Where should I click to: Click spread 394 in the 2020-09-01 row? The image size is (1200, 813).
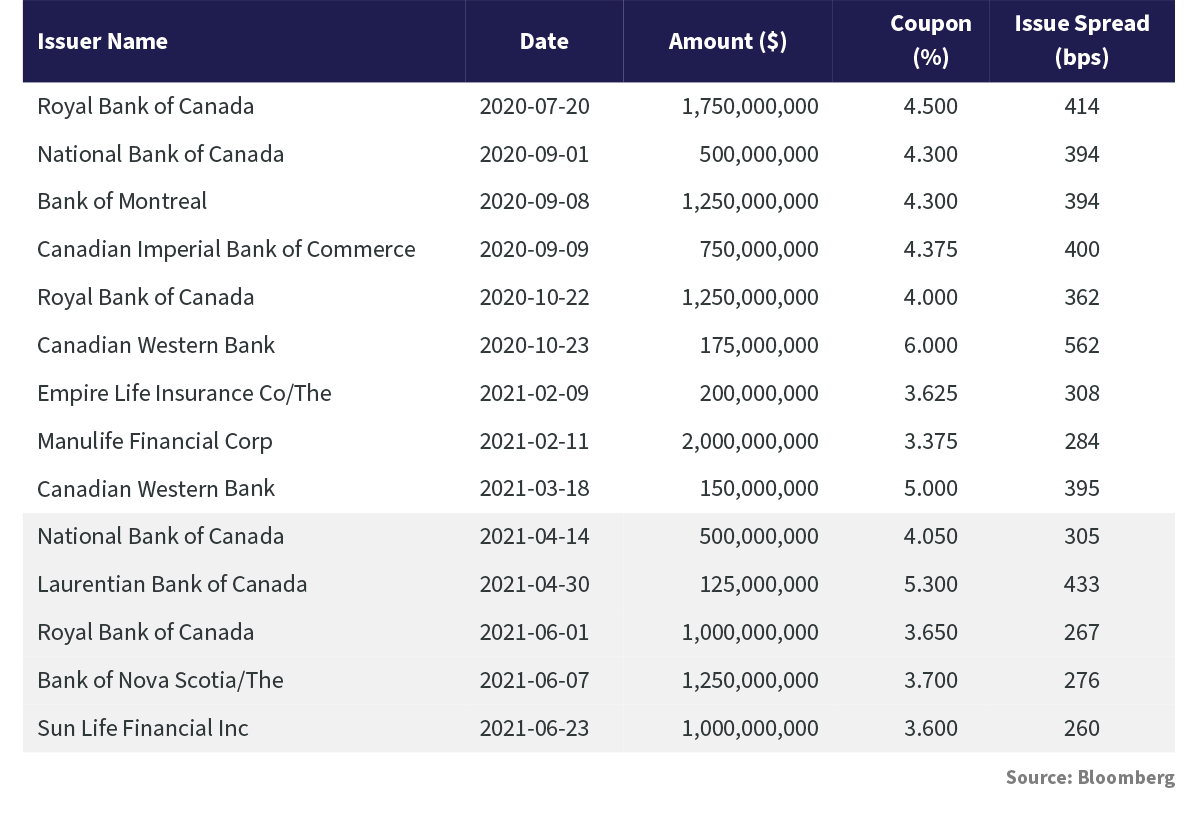(x=1082, y=154)
